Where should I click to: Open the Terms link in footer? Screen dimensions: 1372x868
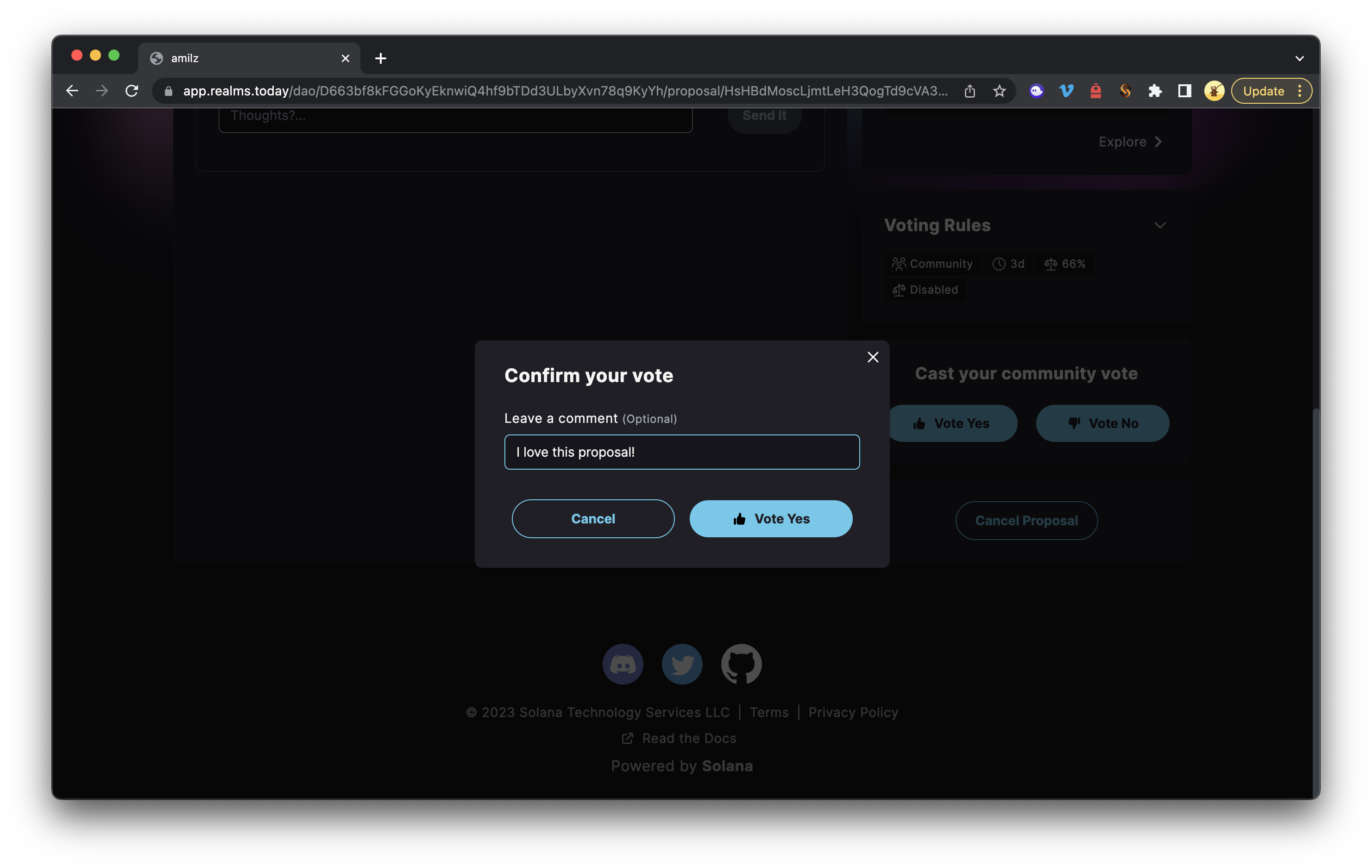[768, 712]
